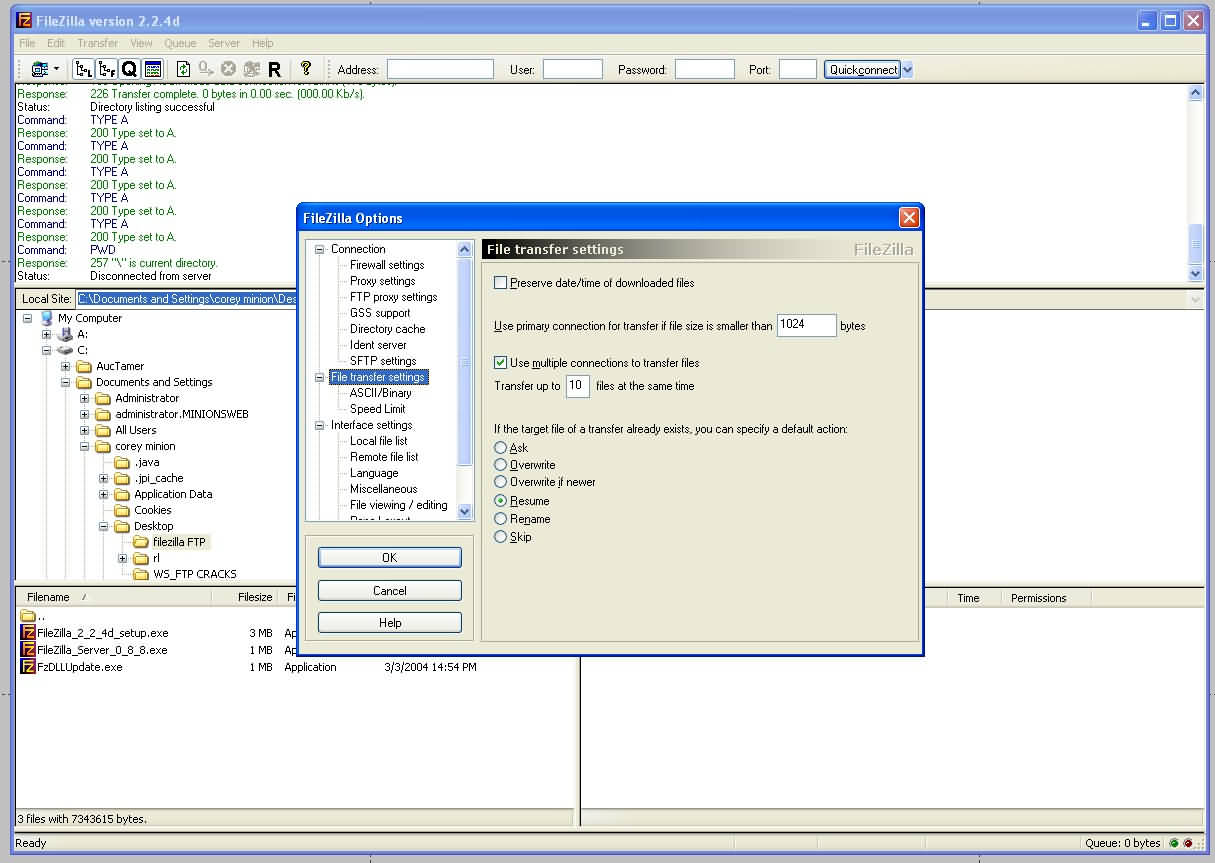Select Speed Limit in the Options tree

coord(378,409)
